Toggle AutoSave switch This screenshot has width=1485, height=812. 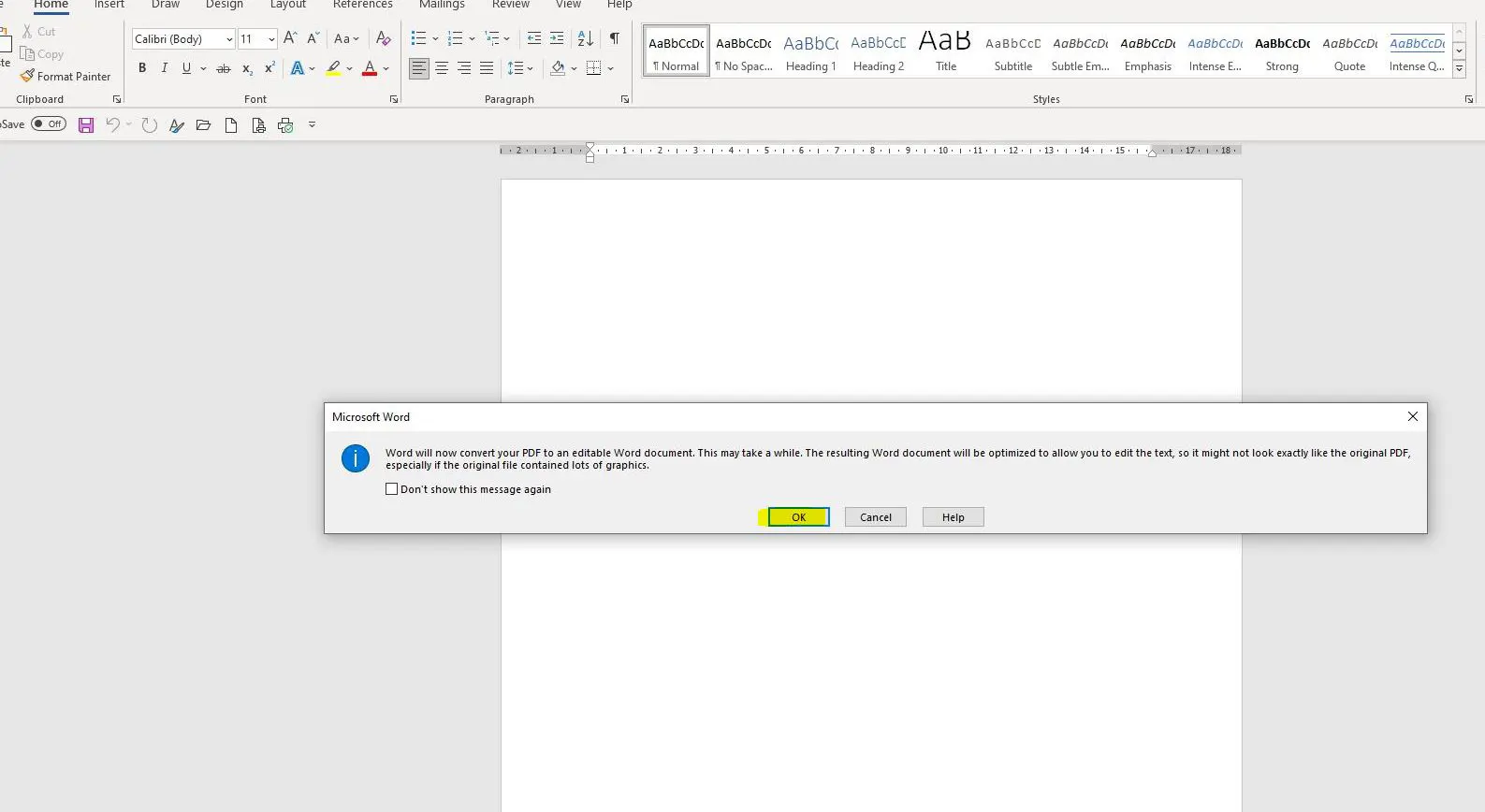[x=49, y=123]
